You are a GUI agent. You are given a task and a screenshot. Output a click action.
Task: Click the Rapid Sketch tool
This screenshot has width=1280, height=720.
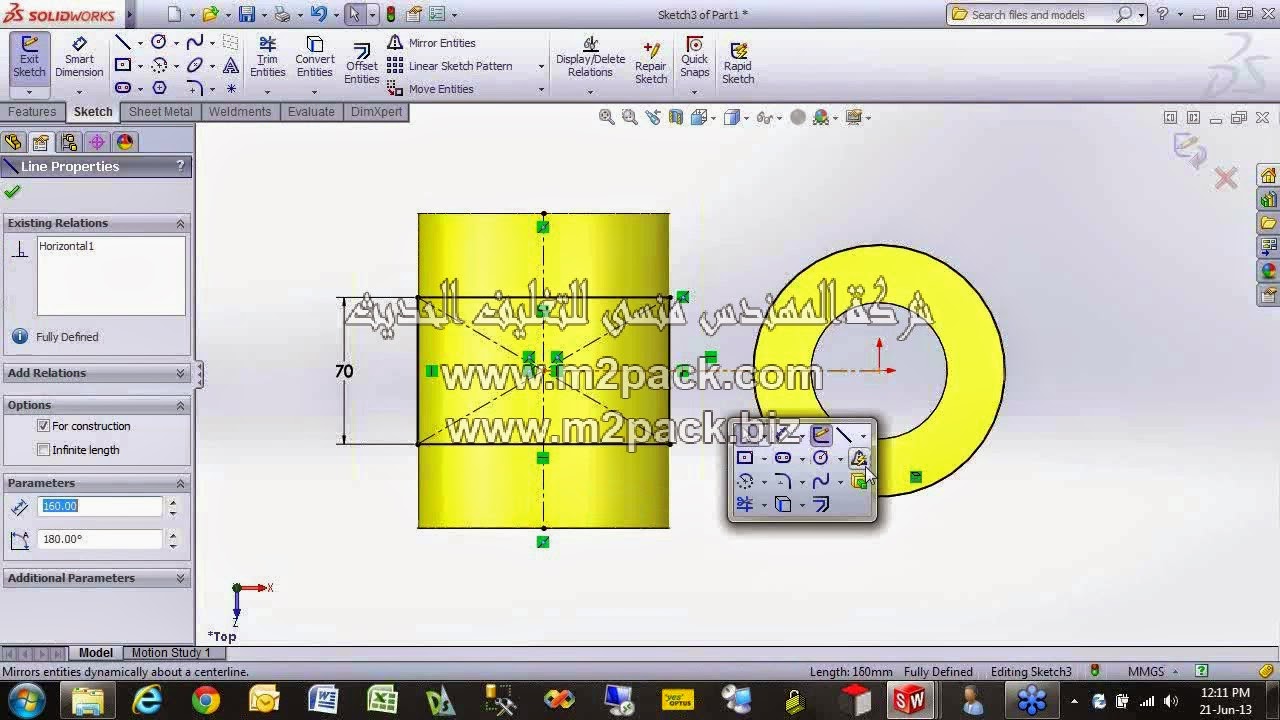(x=738, y=62)
